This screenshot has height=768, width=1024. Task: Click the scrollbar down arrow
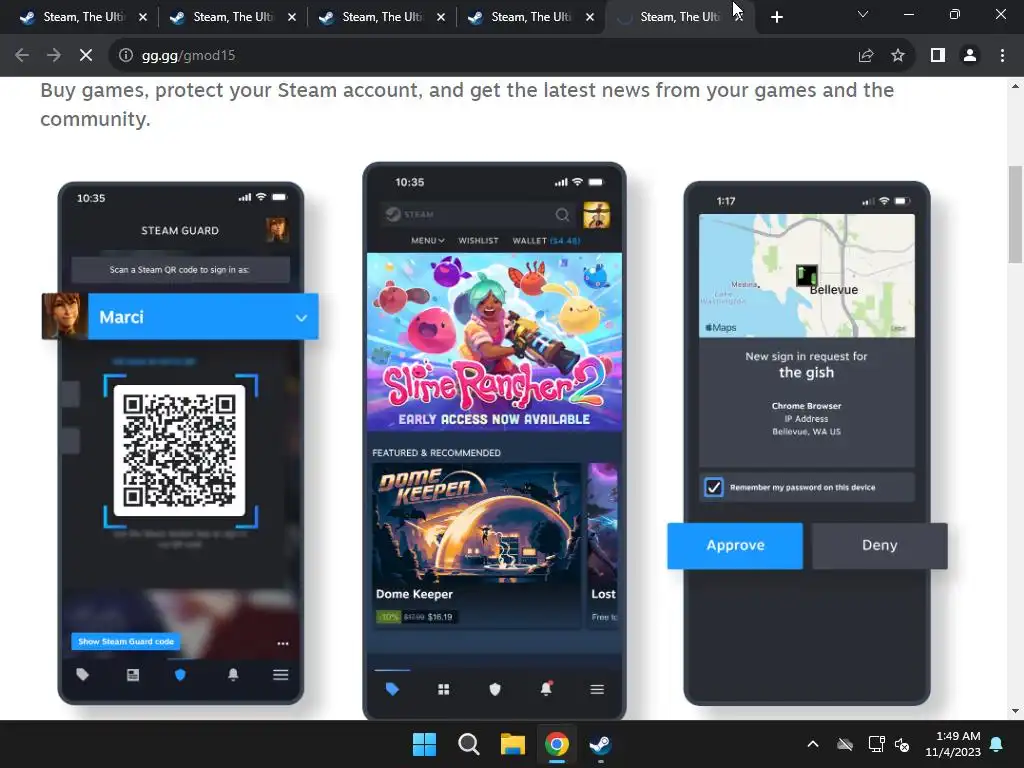point(1015,711)
